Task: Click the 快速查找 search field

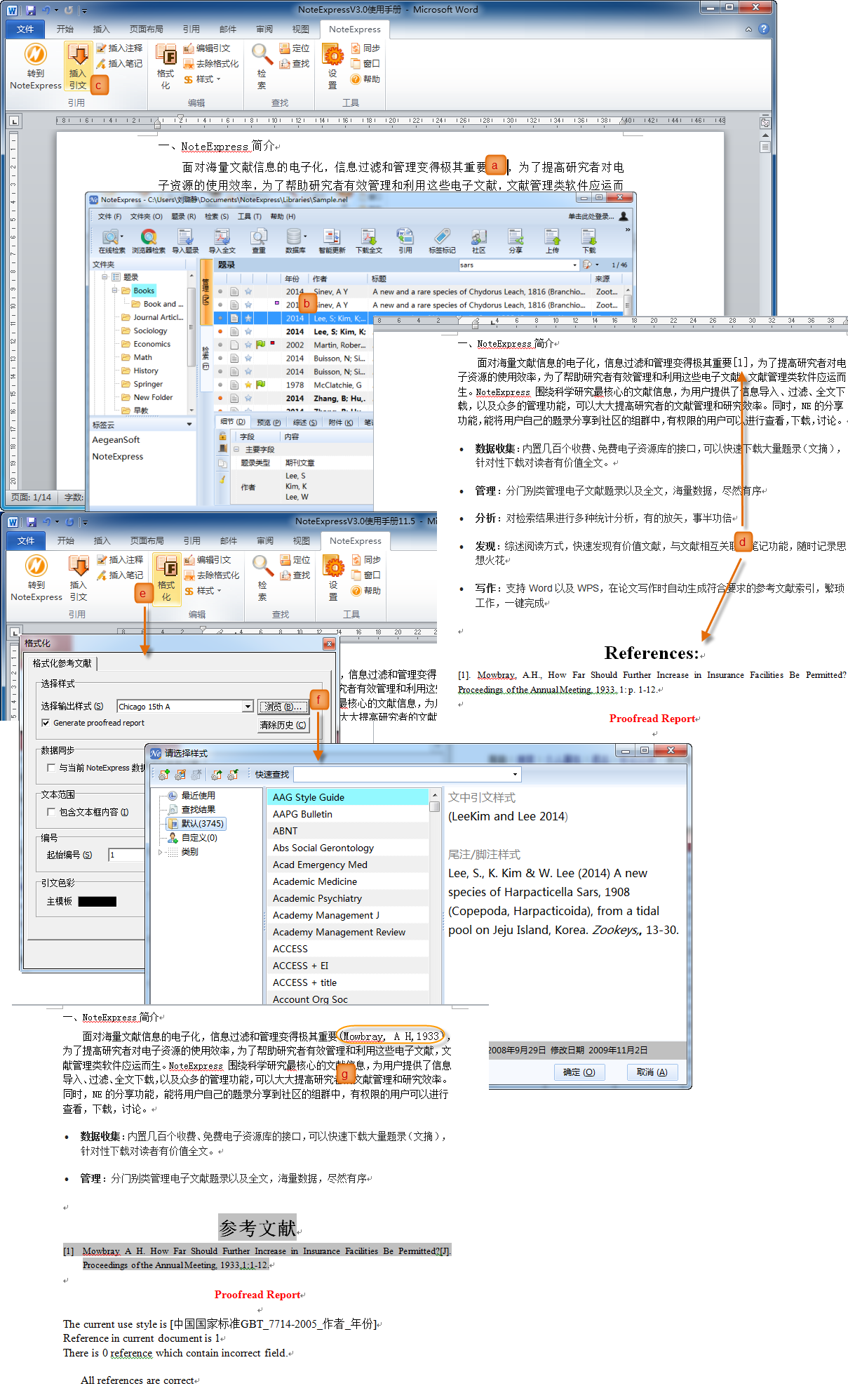Action: [x=407, y=775]
